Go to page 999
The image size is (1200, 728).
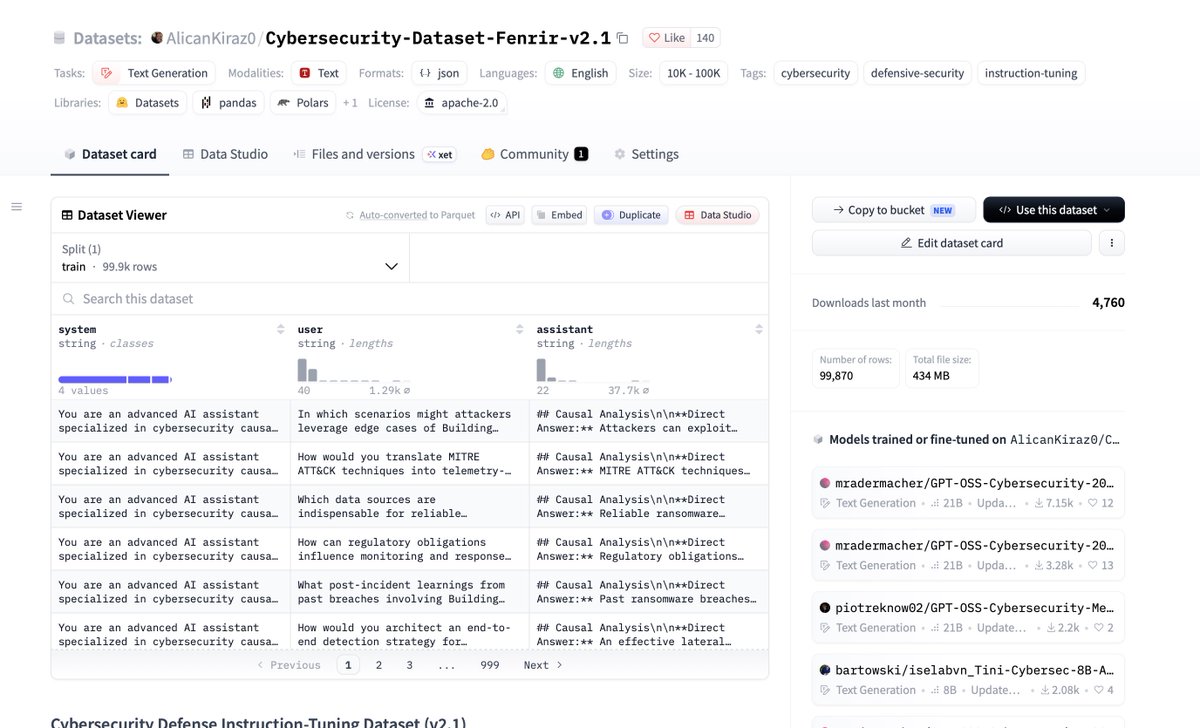tap(490, 665)
